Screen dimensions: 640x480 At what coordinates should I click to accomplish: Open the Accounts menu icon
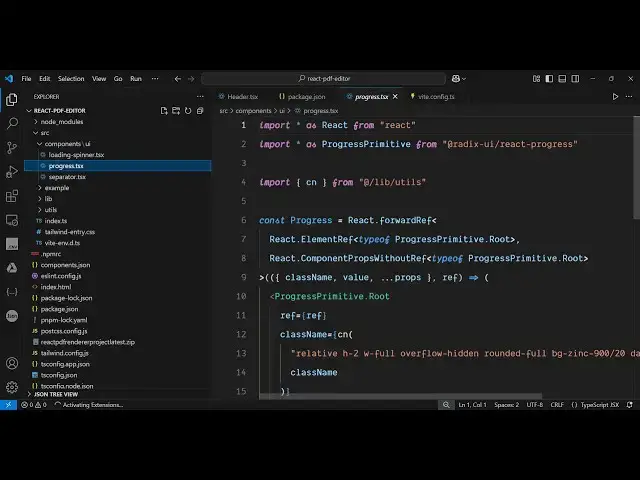pos(12,363)
